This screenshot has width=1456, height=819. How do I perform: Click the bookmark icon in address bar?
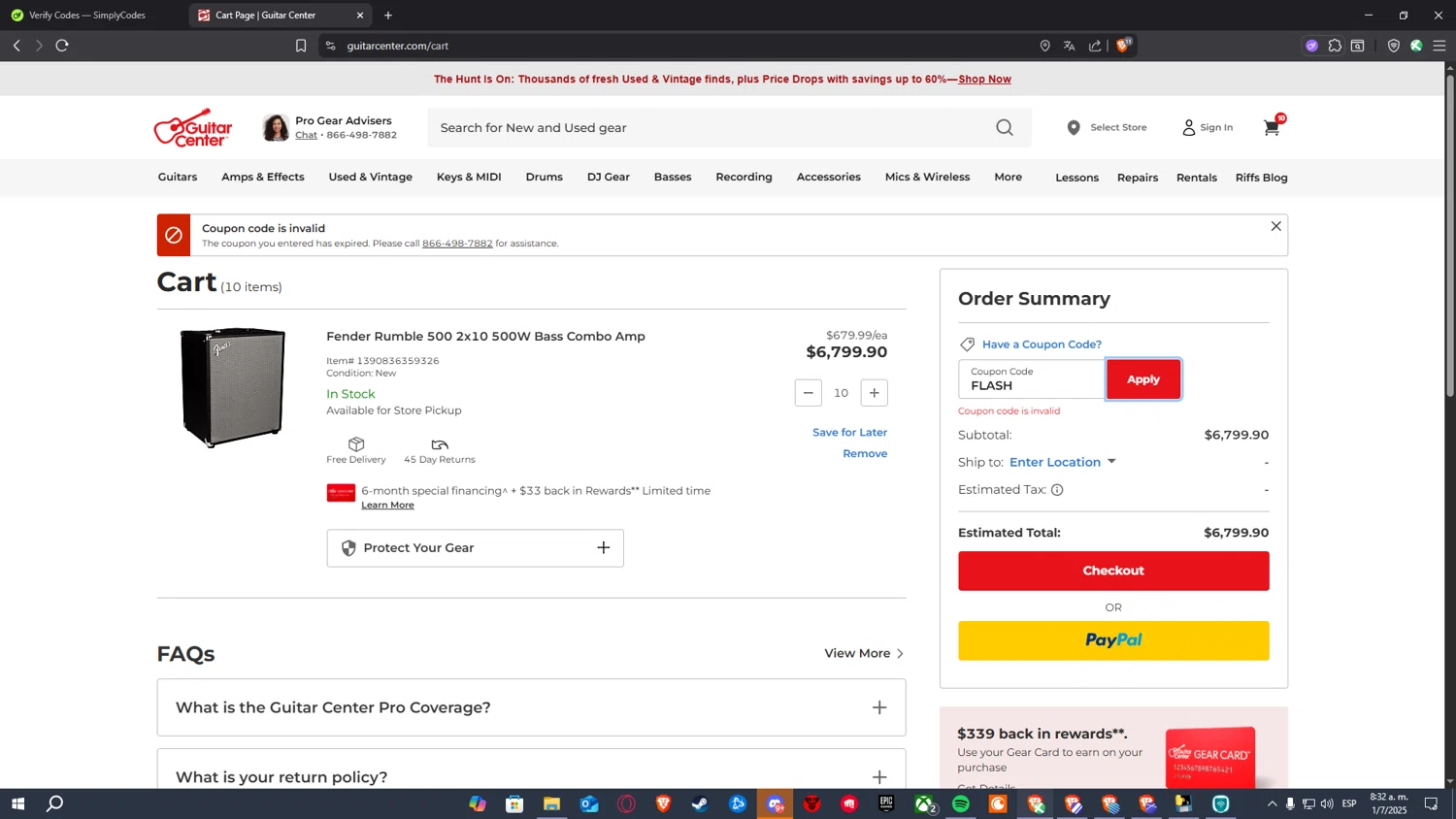tap(301, 46)
